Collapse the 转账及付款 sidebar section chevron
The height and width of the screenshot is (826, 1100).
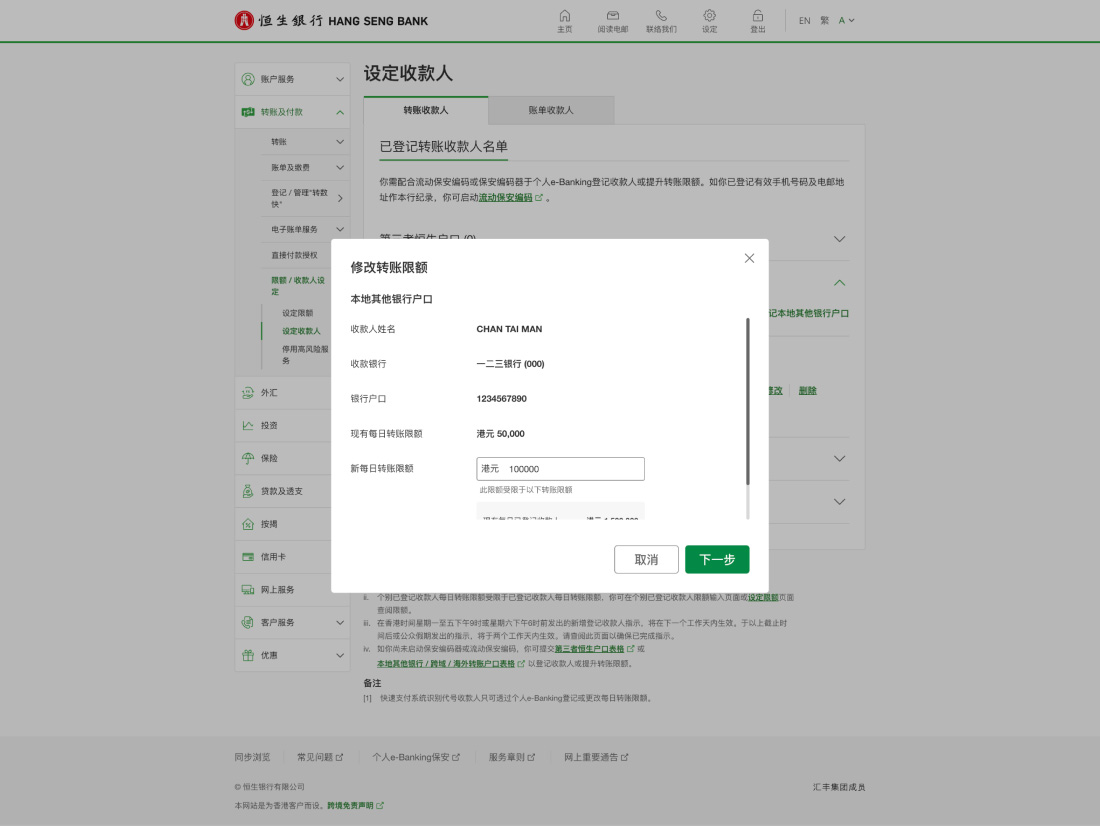[340, 112]
